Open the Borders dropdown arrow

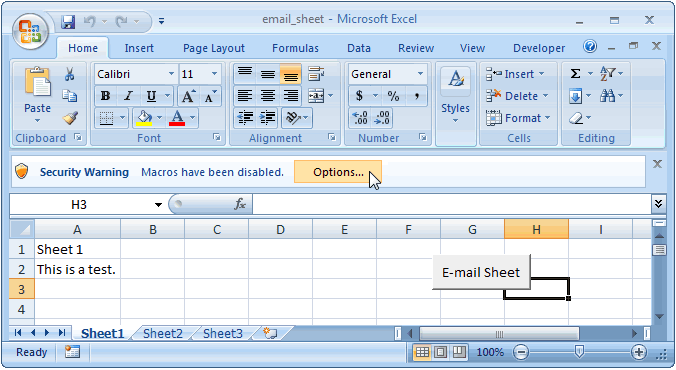tap(122, 118)
